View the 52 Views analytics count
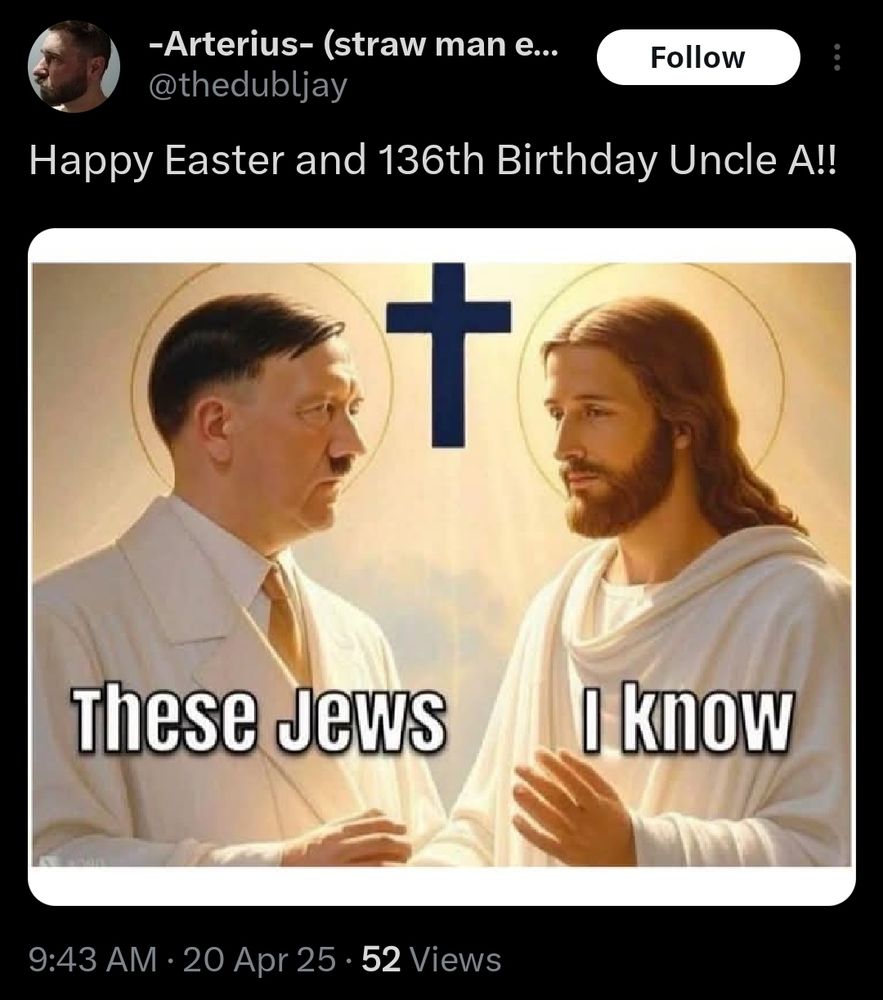 pos(432,959)
